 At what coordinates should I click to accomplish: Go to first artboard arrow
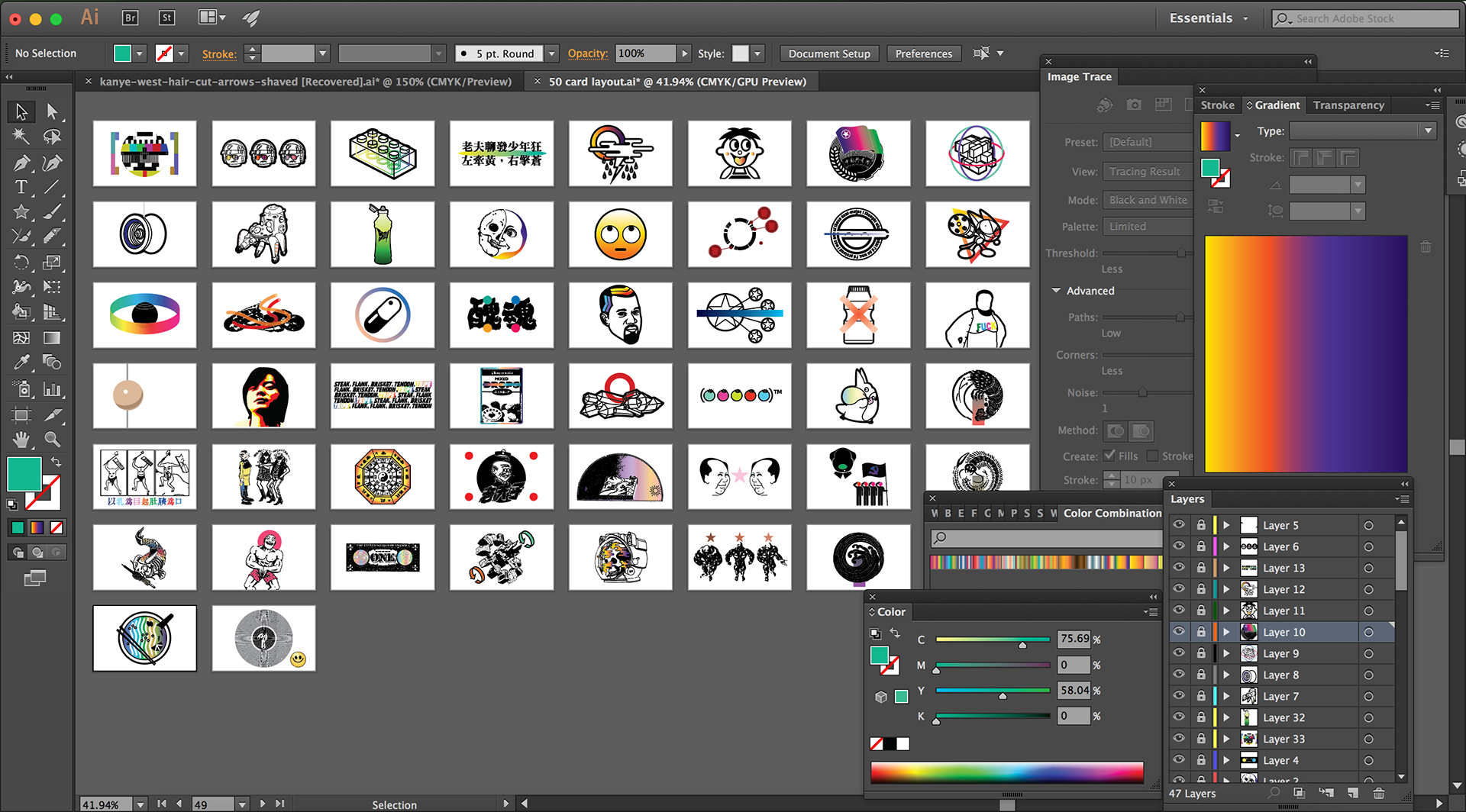coord(162,804)
